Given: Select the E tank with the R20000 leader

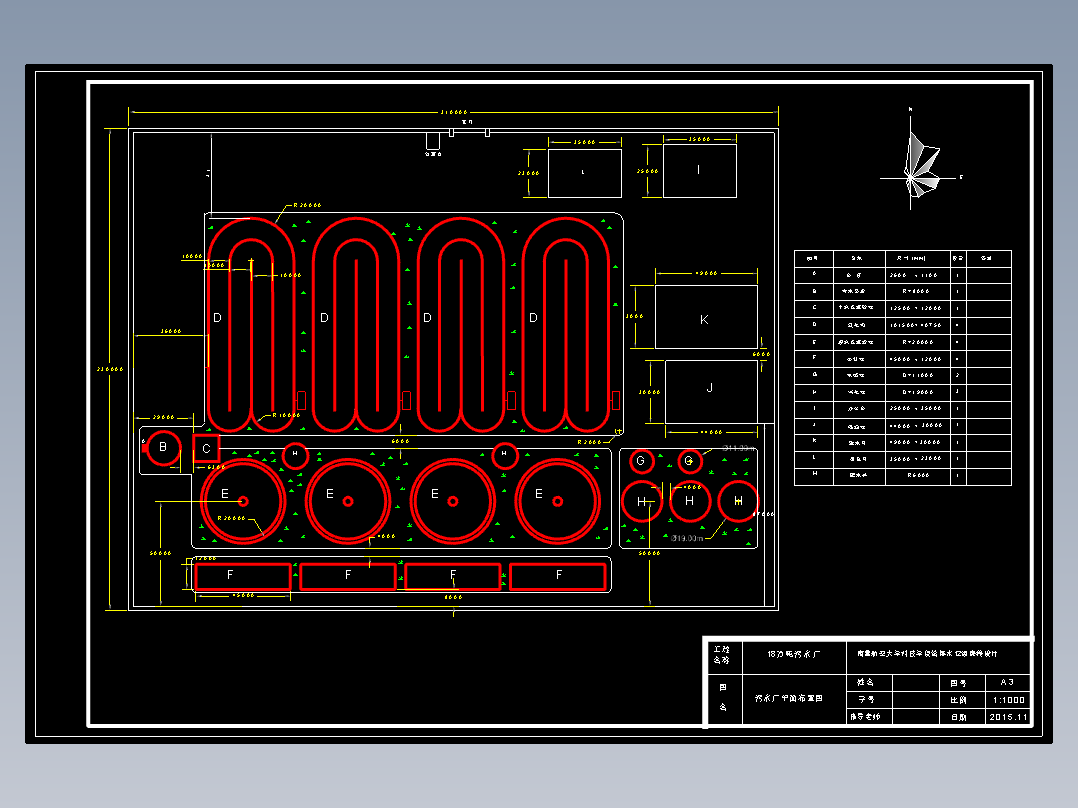Looking at the screenshot, I should coord(243,501).
